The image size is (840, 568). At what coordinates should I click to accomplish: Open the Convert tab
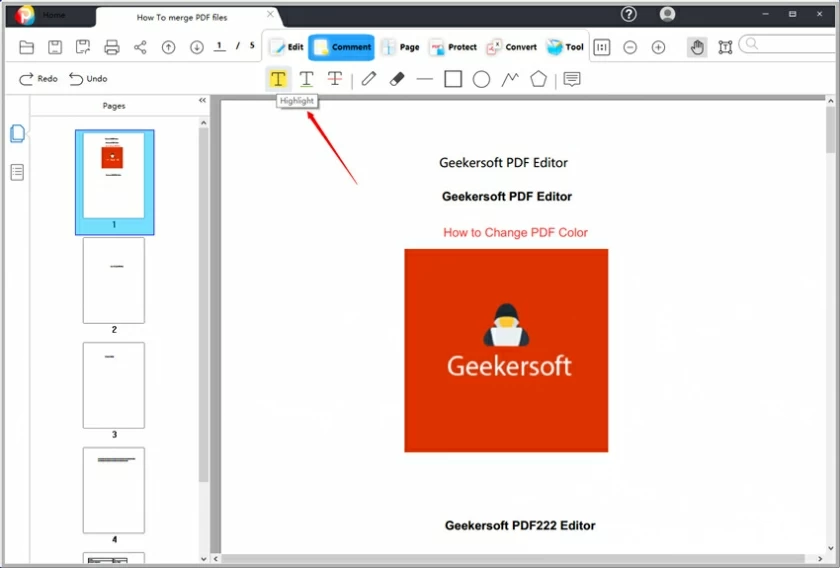click(511, 47)
